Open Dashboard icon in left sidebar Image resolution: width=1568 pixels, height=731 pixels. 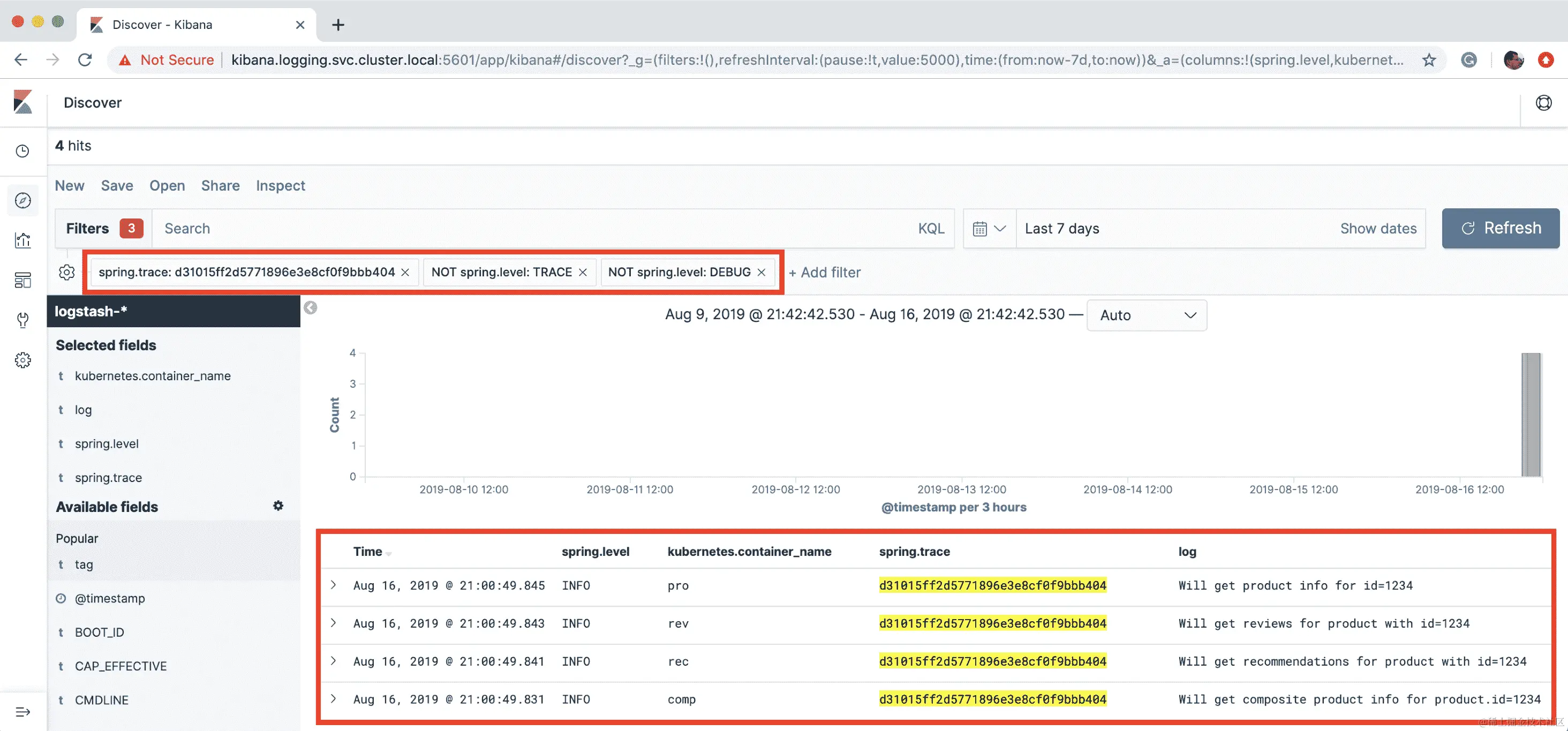tap(22, 280)
